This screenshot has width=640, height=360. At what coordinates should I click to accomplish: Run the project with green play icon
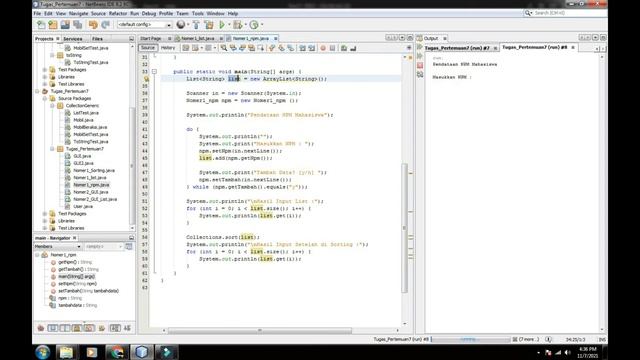(x=222, y=24)
